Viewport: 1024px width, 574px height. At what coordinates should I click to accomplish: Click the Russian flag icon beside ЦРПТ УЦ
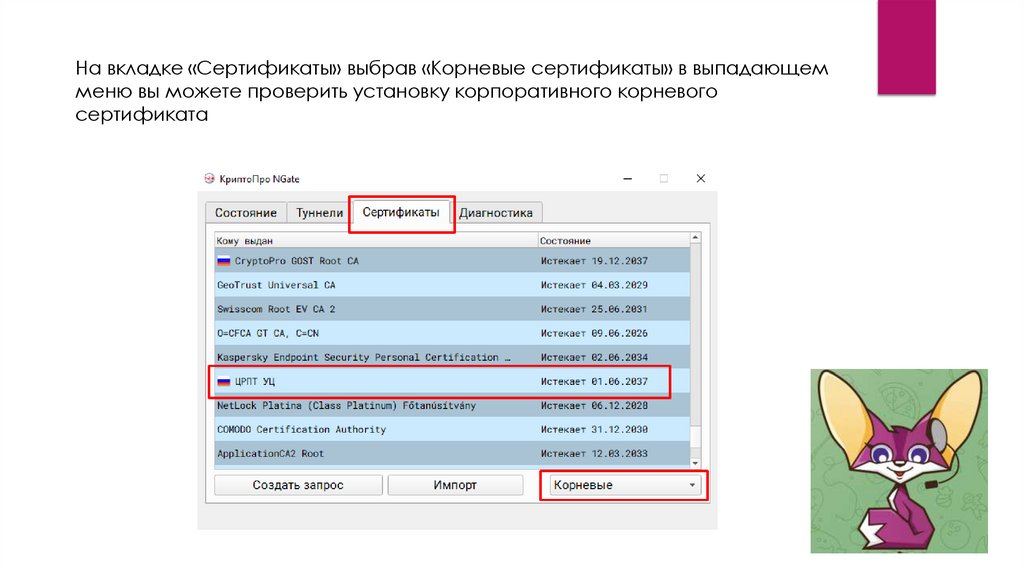tap(224, 381)
